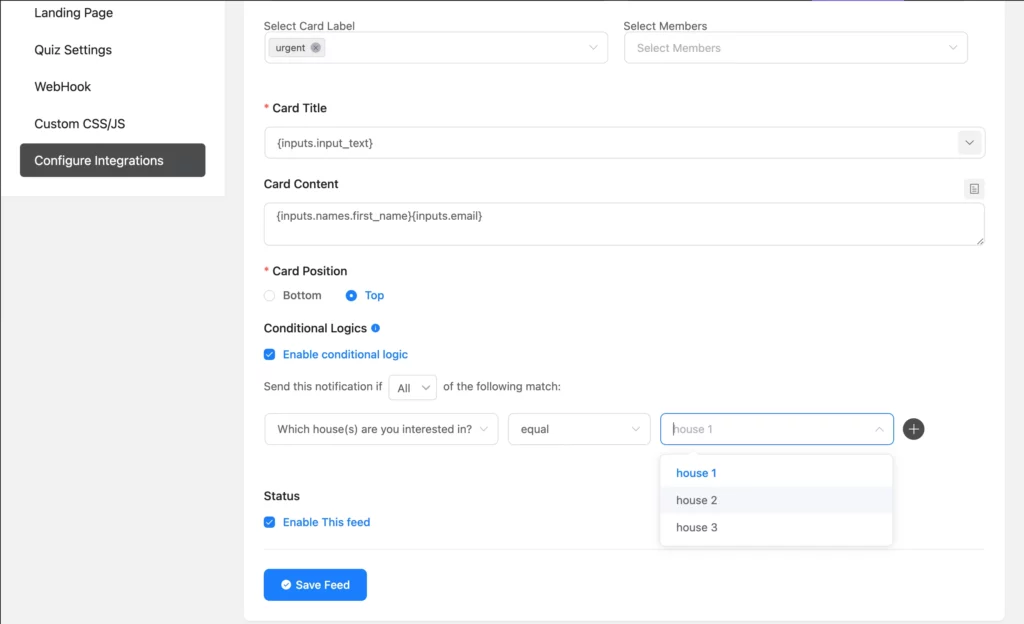The height and width of the screenshot is (624, 1024).
Task: Toggle Enable conditional logic checkbox
Action: point(269,354)
